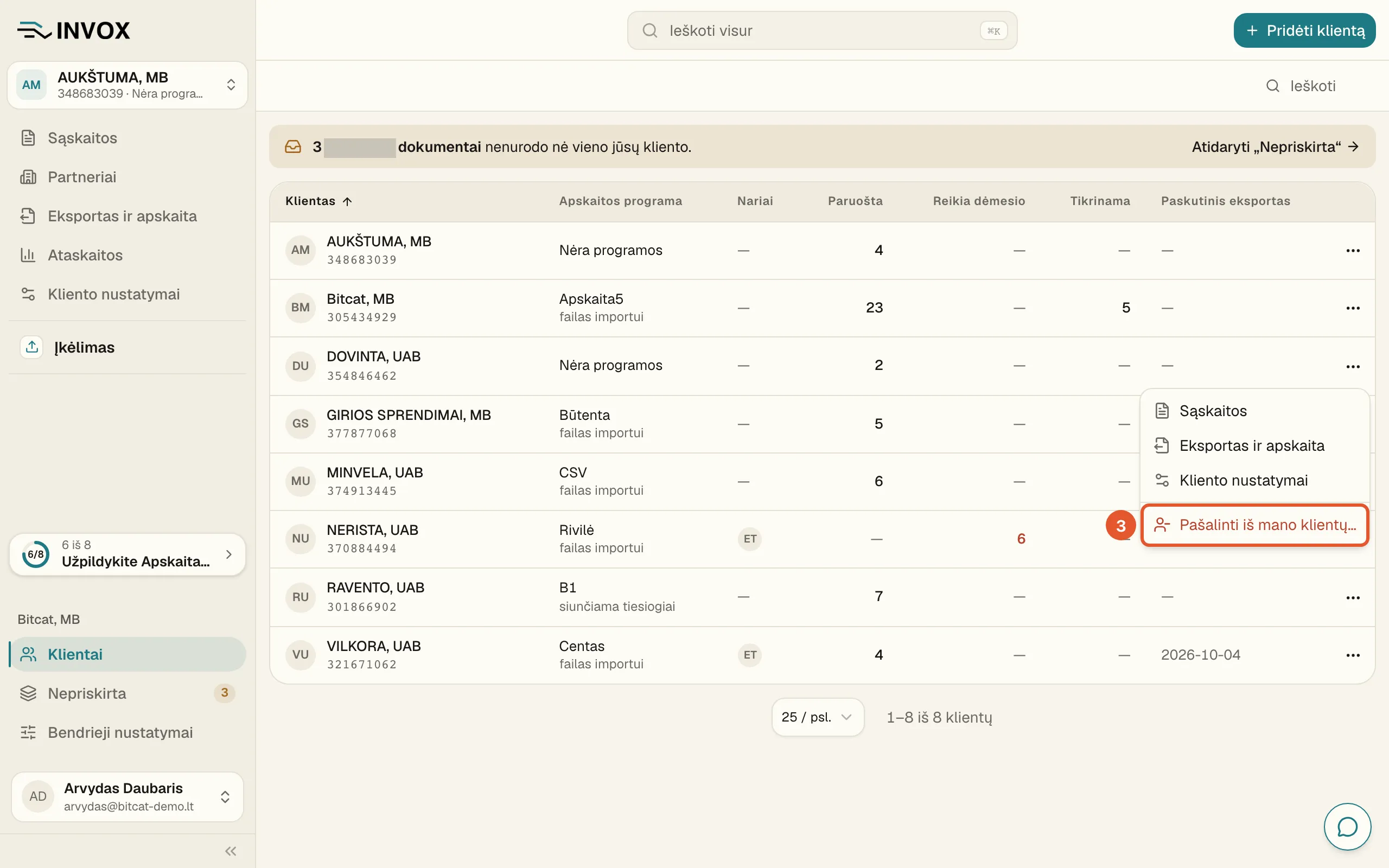
Task: Open the chat support bubble
Action: tap(1347, 827)
